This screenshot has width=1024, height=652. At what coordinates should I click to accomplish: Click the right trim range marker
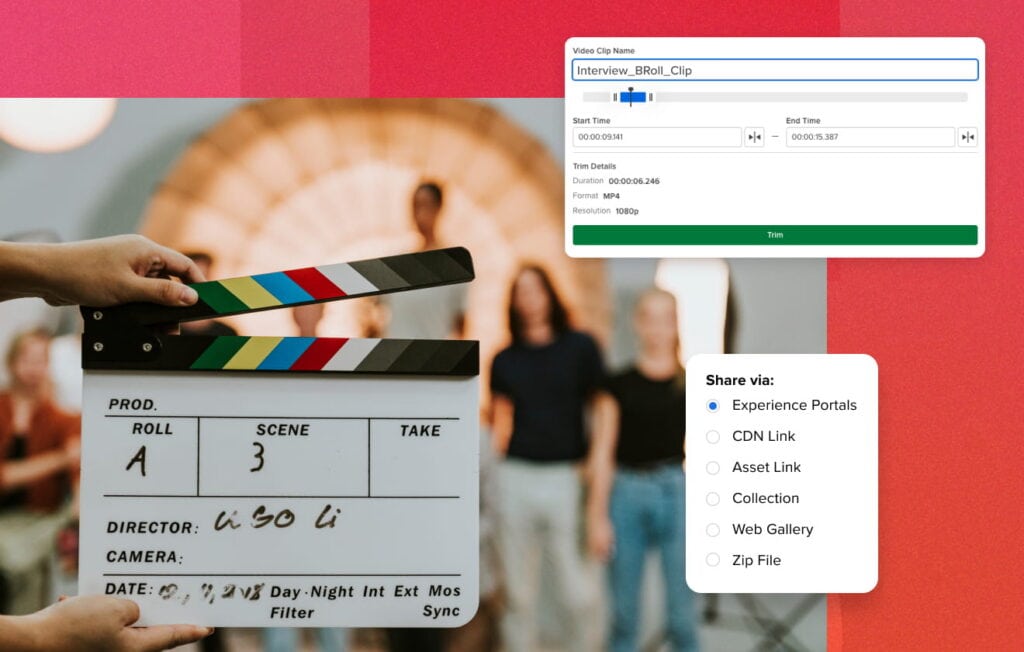point(652,97)
